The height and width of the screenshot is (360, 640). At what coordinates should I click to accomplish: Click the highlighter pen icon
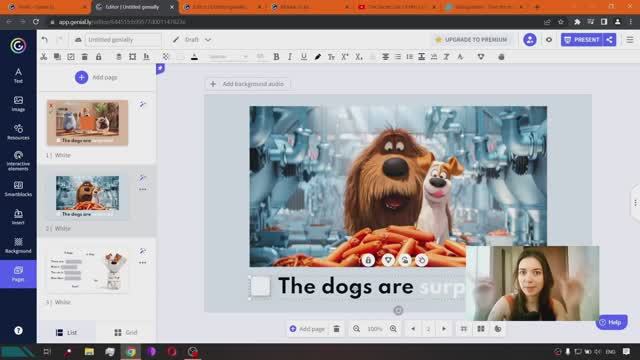point(318,57)
